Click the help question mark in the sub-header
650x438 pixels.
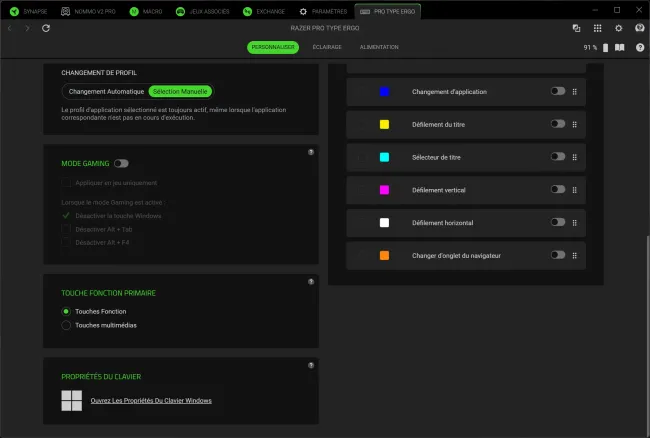(x=640, y=48)
